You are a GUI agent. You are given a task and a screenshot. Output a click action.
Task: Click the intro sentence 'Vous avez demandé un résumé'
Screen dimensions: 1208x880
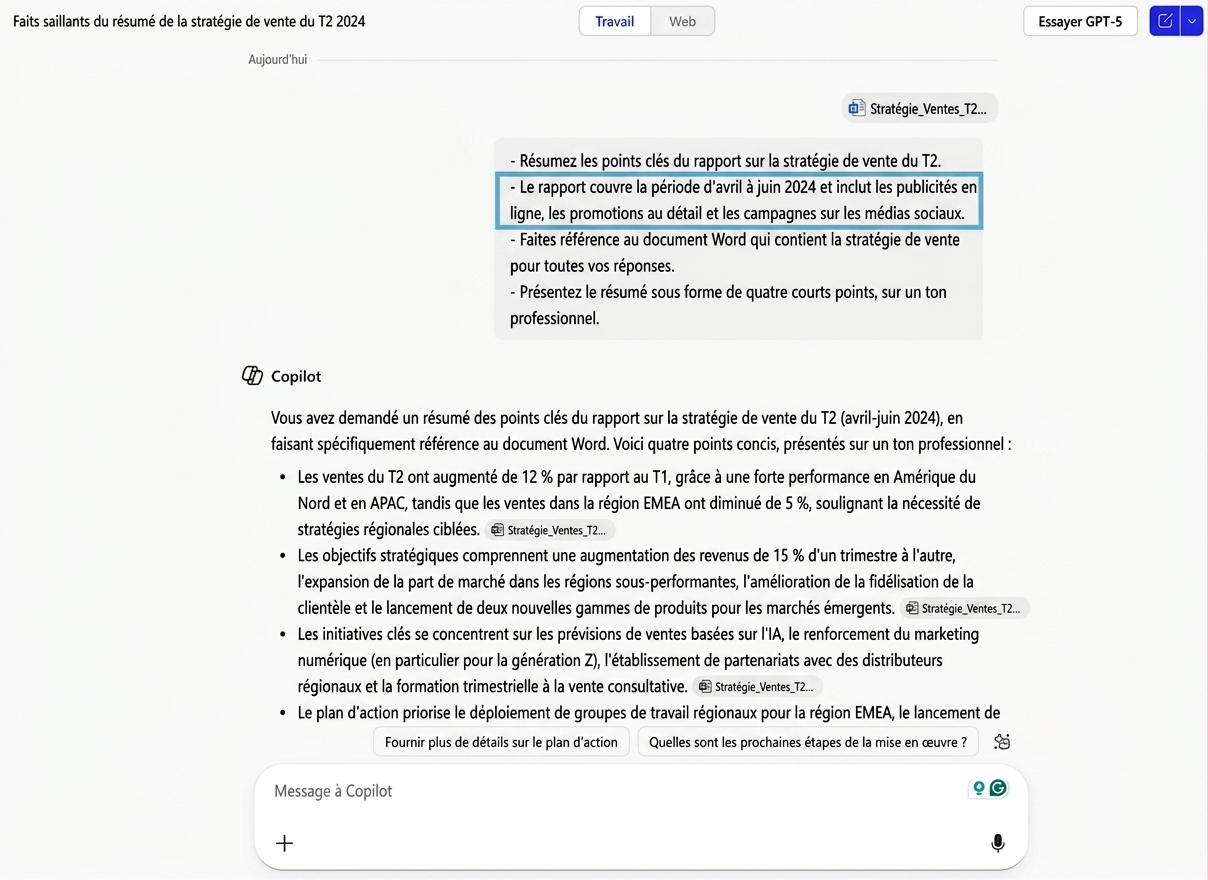[641, 431]
